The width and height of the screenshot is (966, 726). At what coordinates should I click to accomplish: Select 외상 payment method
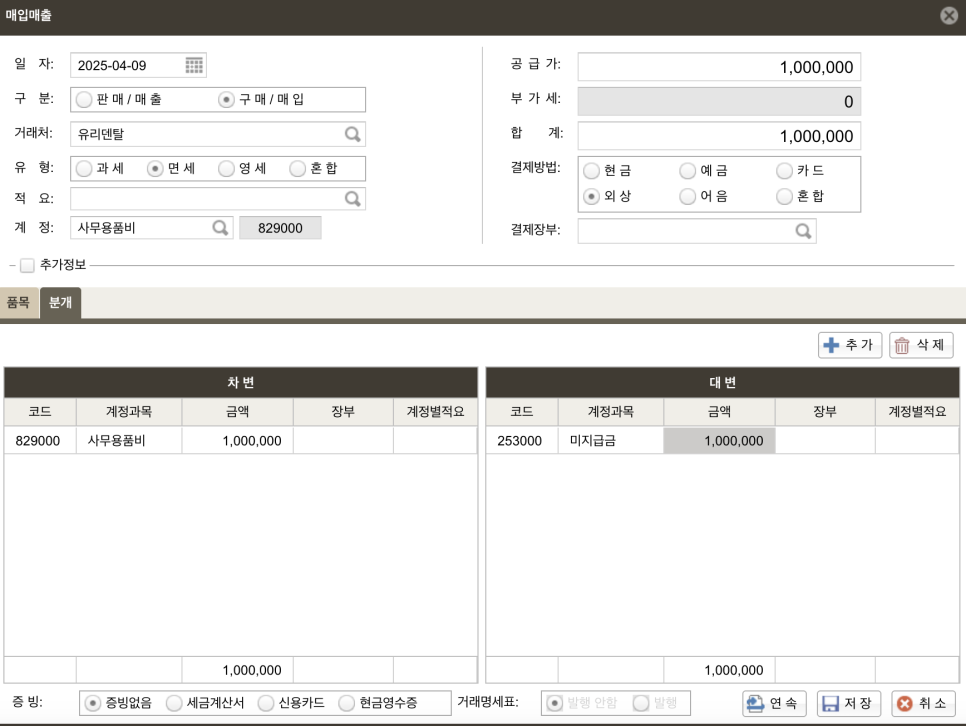pyautogui.click(x=591, y=197)
